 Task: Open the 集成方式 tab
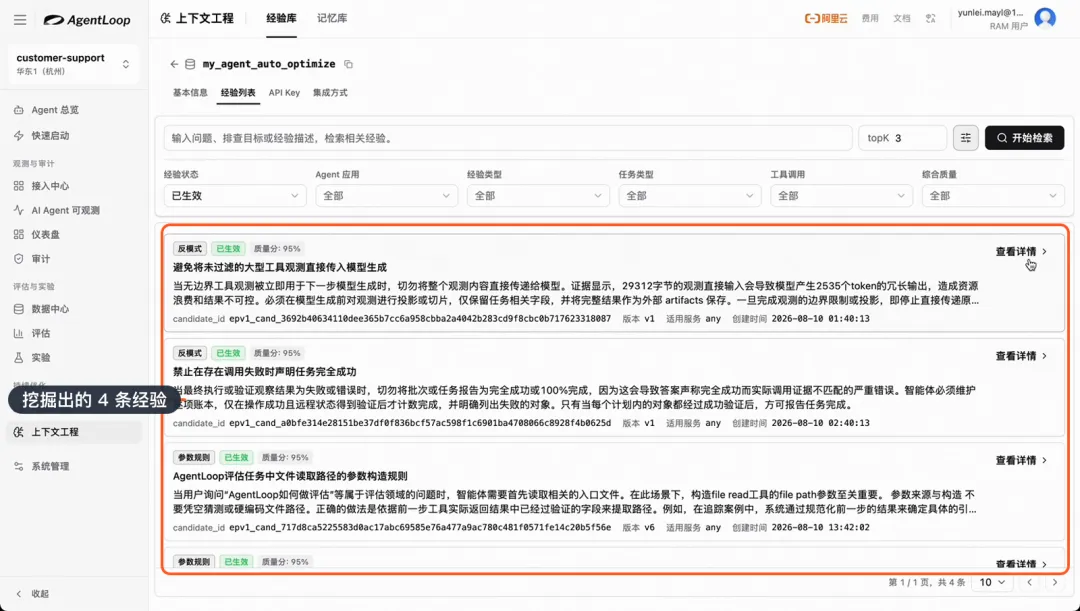click(330, 93)
